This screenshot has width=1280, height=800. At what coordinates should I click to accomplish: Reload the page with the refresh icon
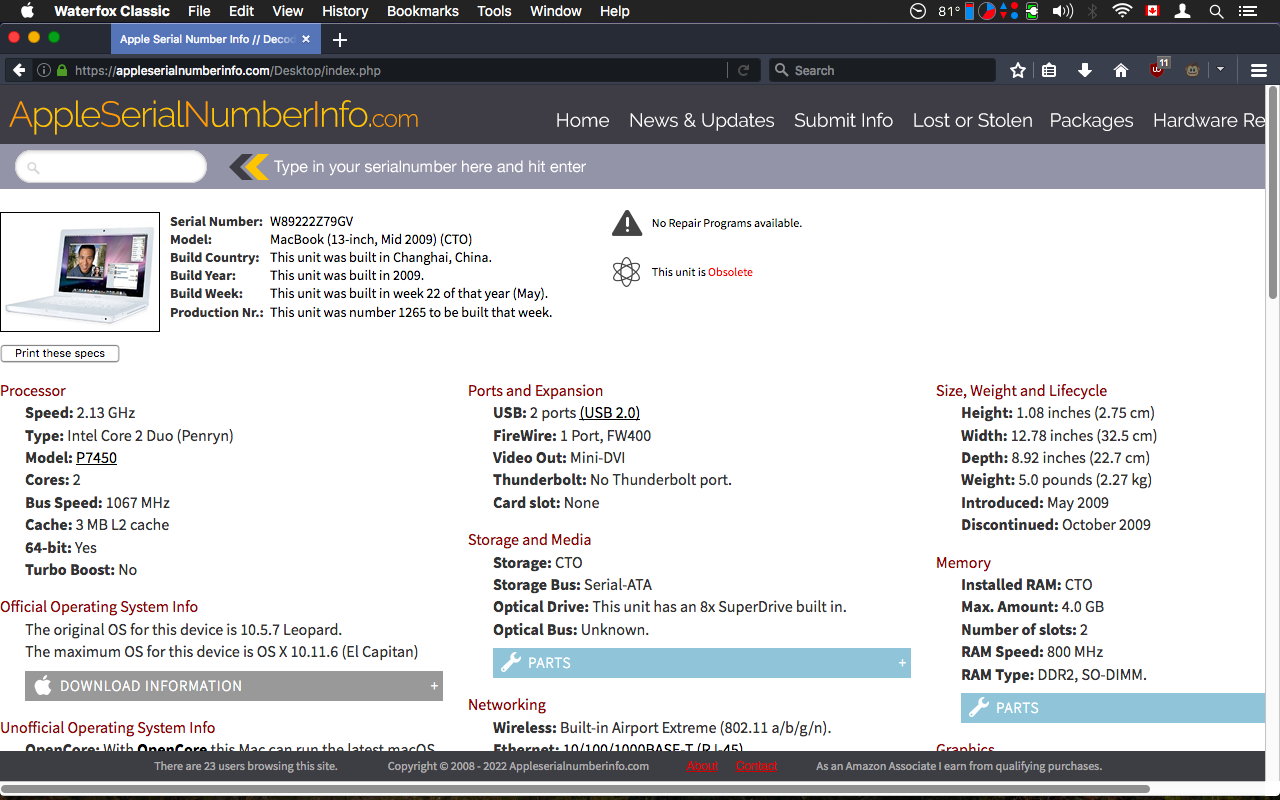(743, 70)
